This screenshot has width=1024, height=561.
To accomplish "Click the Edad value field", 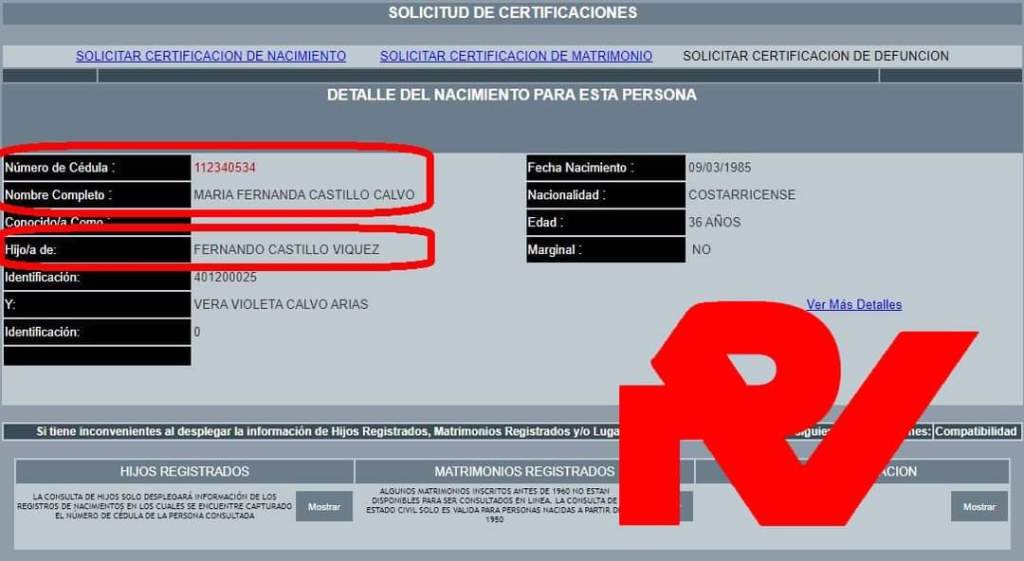I will coord(716,222).
